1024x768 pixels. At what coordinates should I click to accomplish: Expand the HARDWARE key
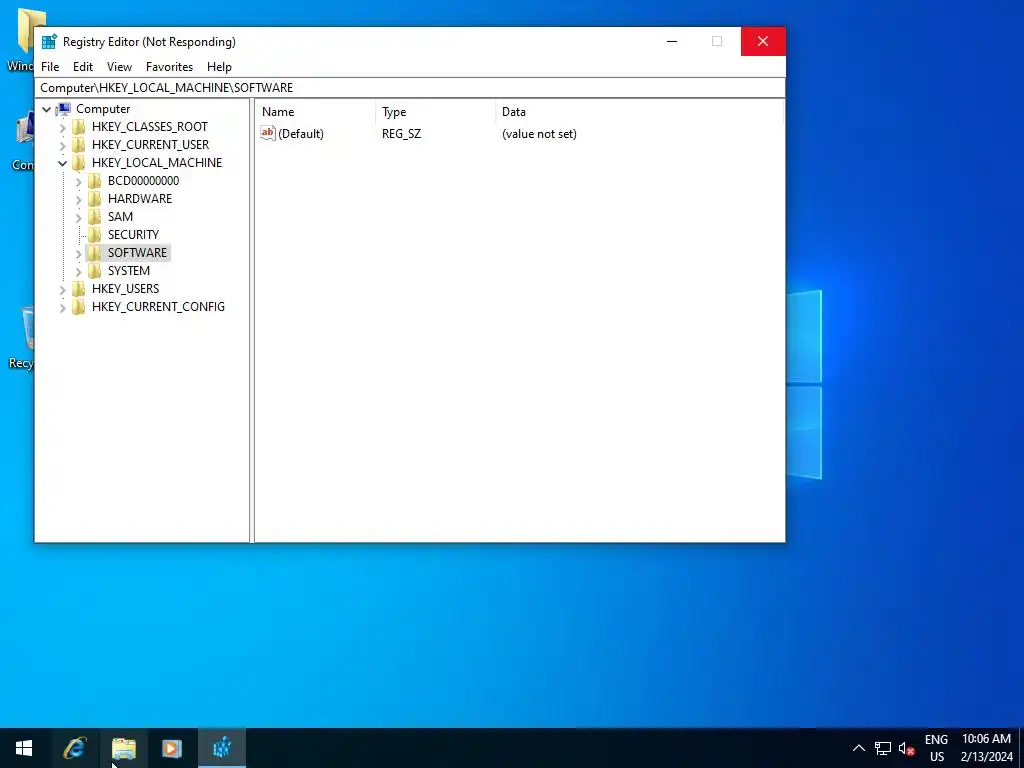[78, 199]
